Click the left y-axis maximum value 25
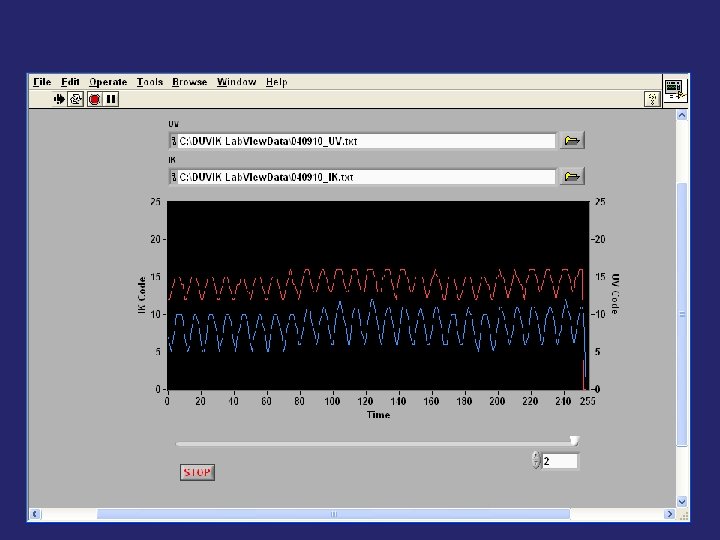Image resolution: width=720 pixels, height=540 pixels. tap(156, 202)
